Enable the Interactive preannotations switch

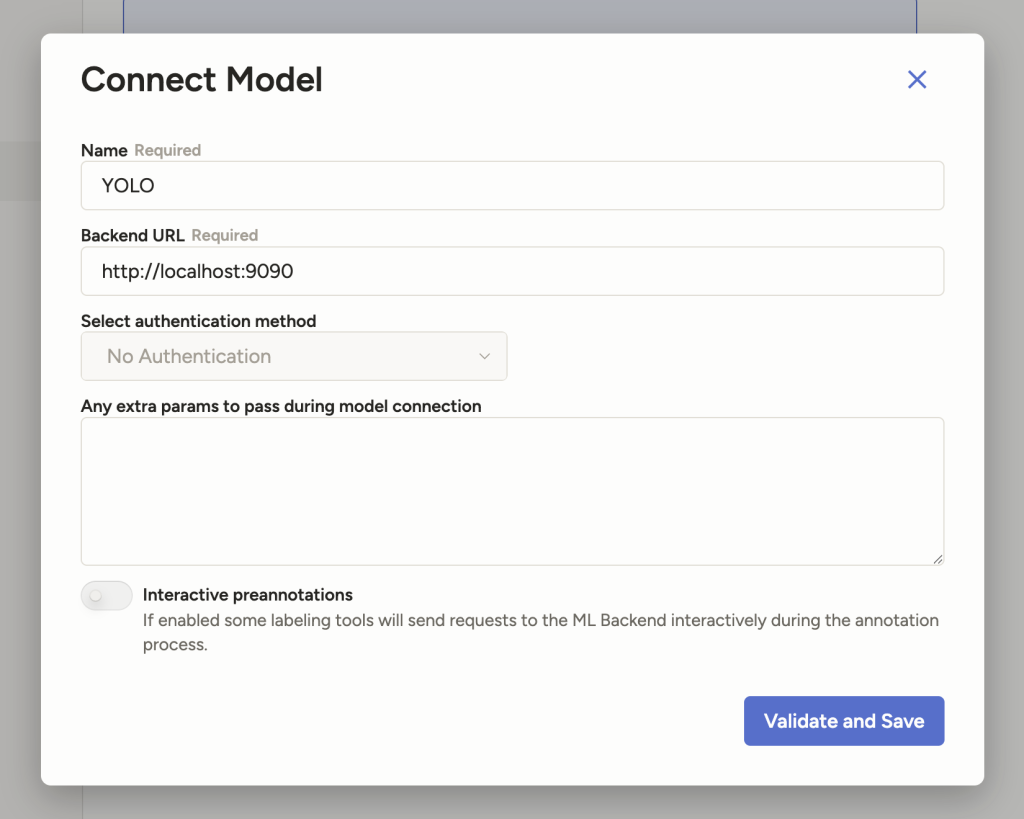107,595
